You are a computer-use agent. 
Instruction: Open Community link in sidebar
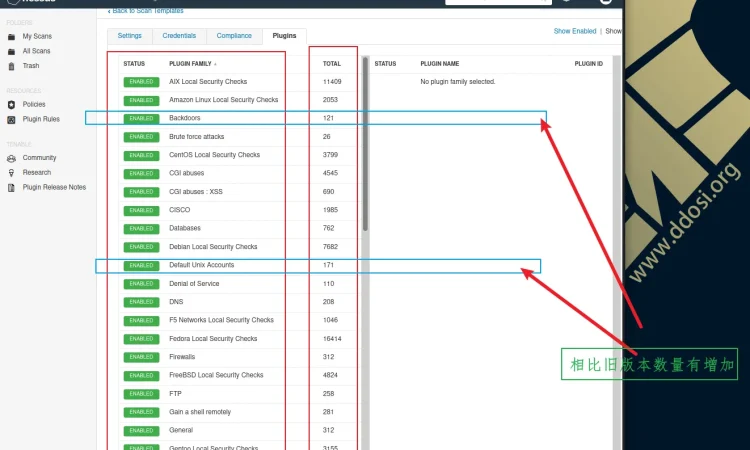pyautogui.click(x=39, y=158)
